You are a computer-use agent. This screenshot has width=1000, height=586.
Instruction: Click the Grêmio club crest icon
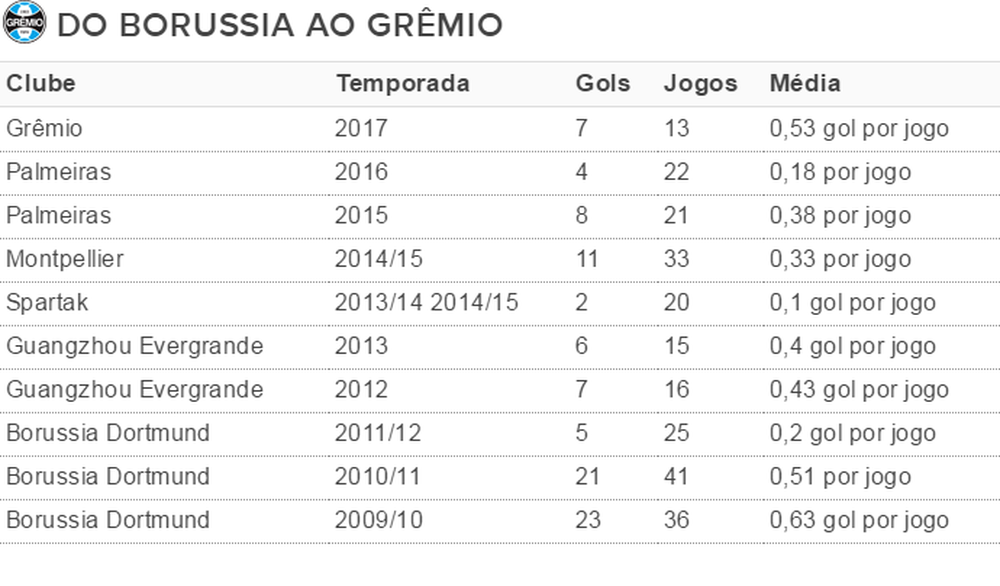tap(24, 23)
